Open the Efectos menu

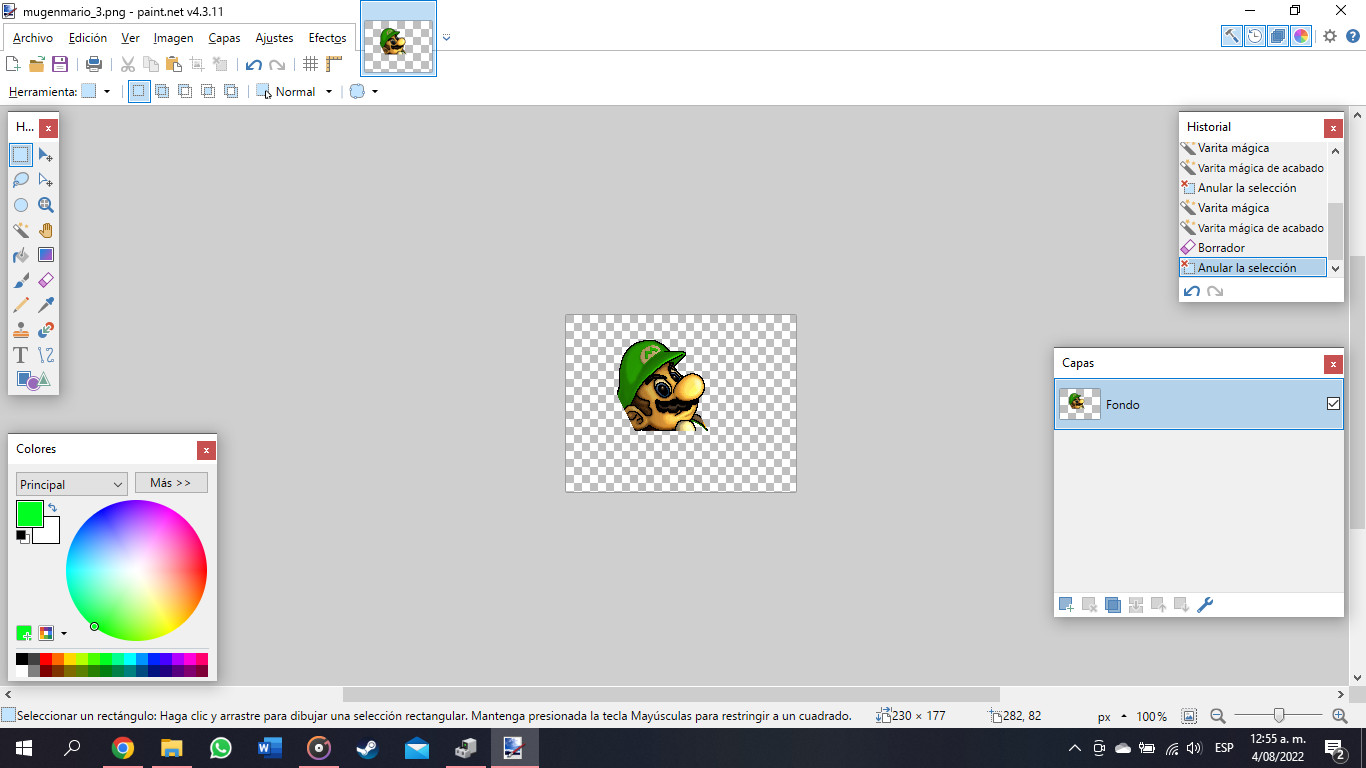[x=327, y=37]
